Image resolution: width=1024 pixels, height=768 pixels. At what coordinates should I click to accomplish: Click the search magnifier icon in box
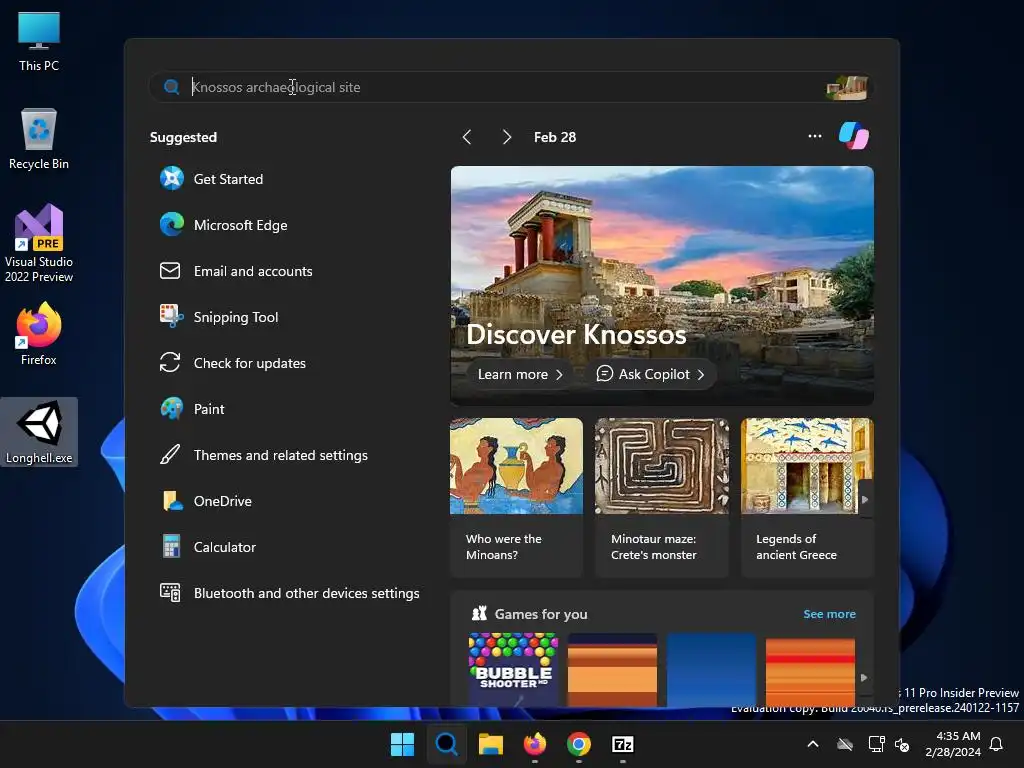pyautogui.click(x=171, y=87)
